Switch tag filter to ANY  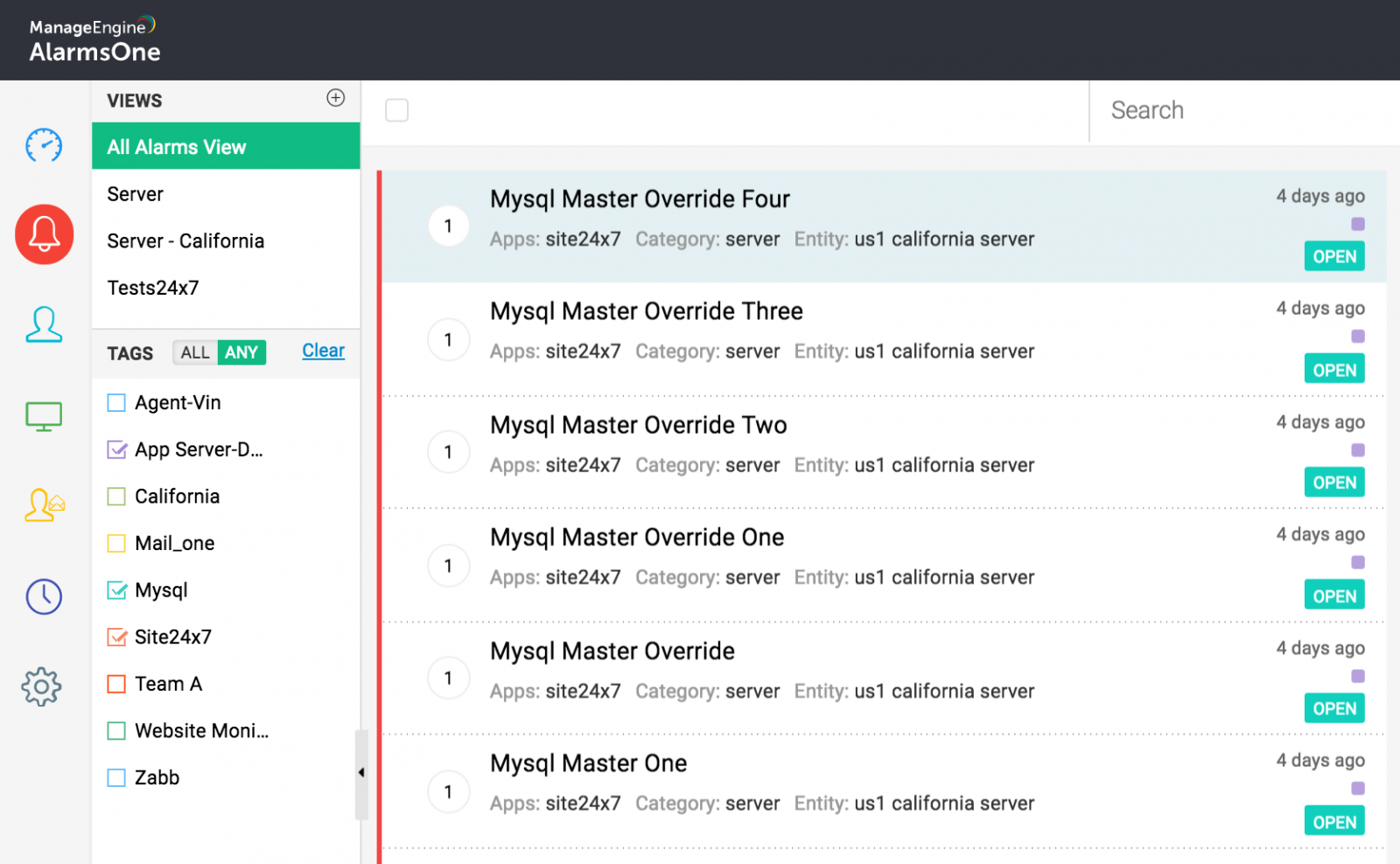pos(241,352)
